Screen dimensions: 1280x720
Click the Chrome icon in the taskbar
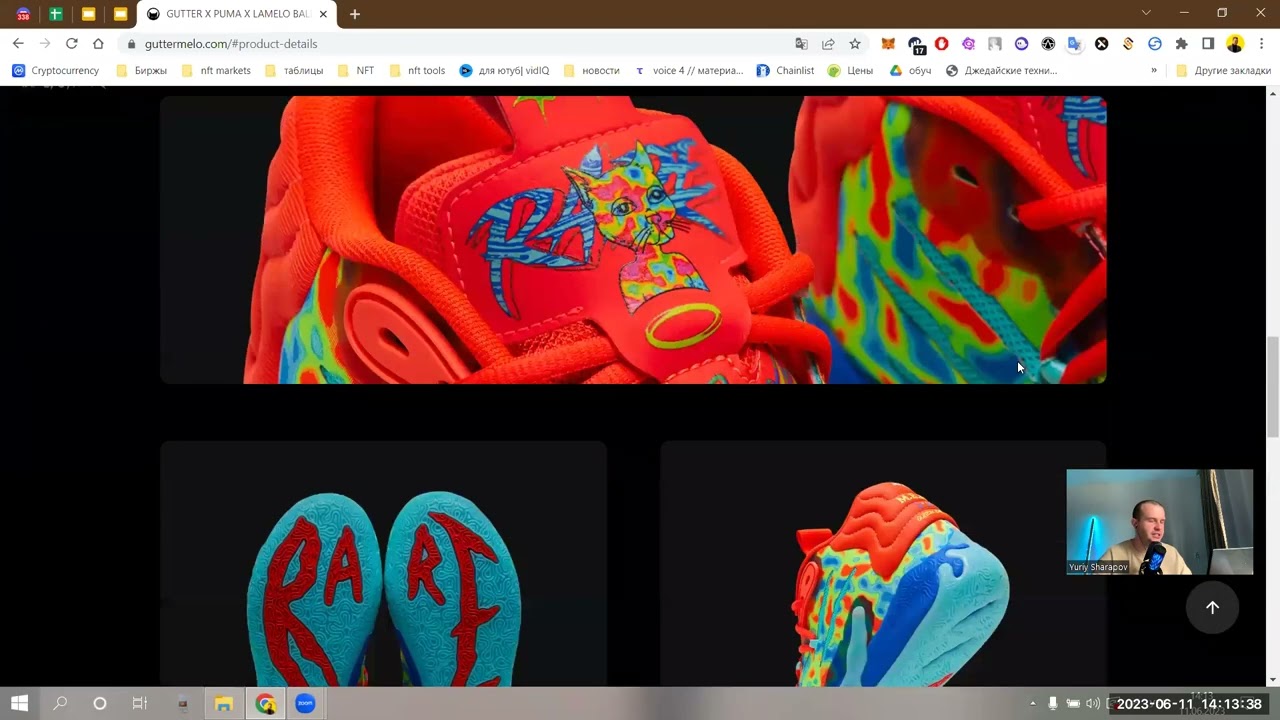point(265,704)
